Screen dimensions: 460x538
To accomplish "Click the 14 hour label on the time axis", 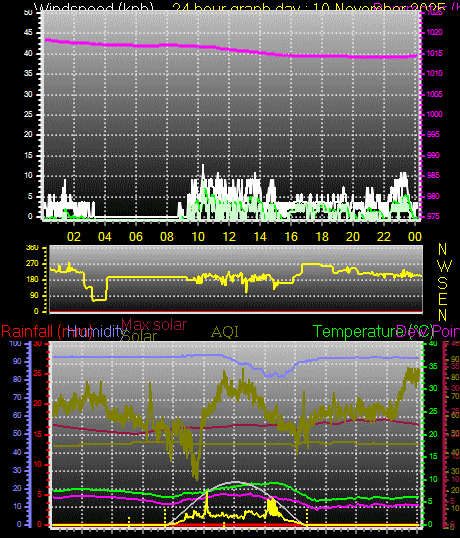I will coord(260,237).
